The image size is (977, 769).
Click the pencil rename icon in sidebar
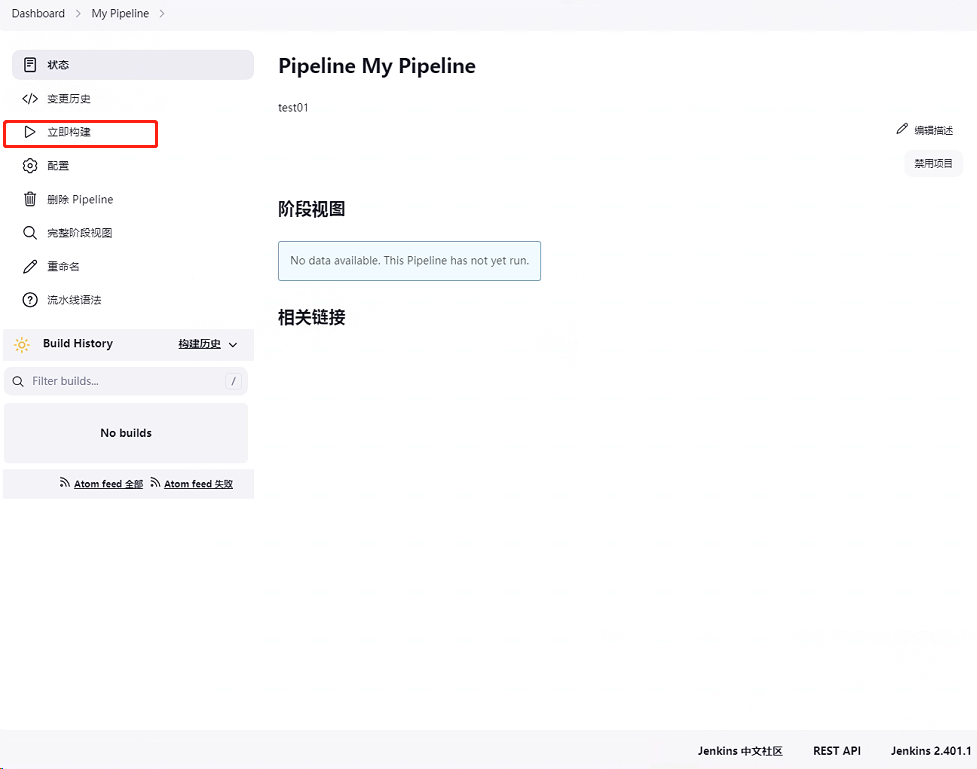[x=30, y=267]
